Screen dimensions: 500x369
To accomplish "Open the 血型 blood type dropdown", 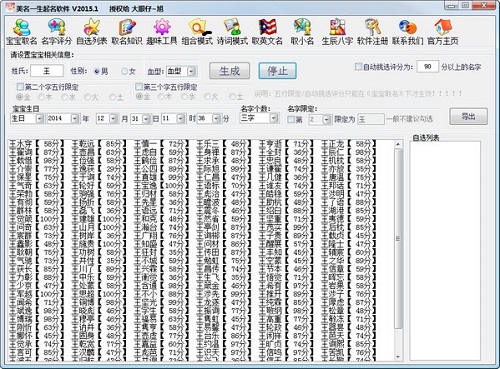I will coord(191,71).
